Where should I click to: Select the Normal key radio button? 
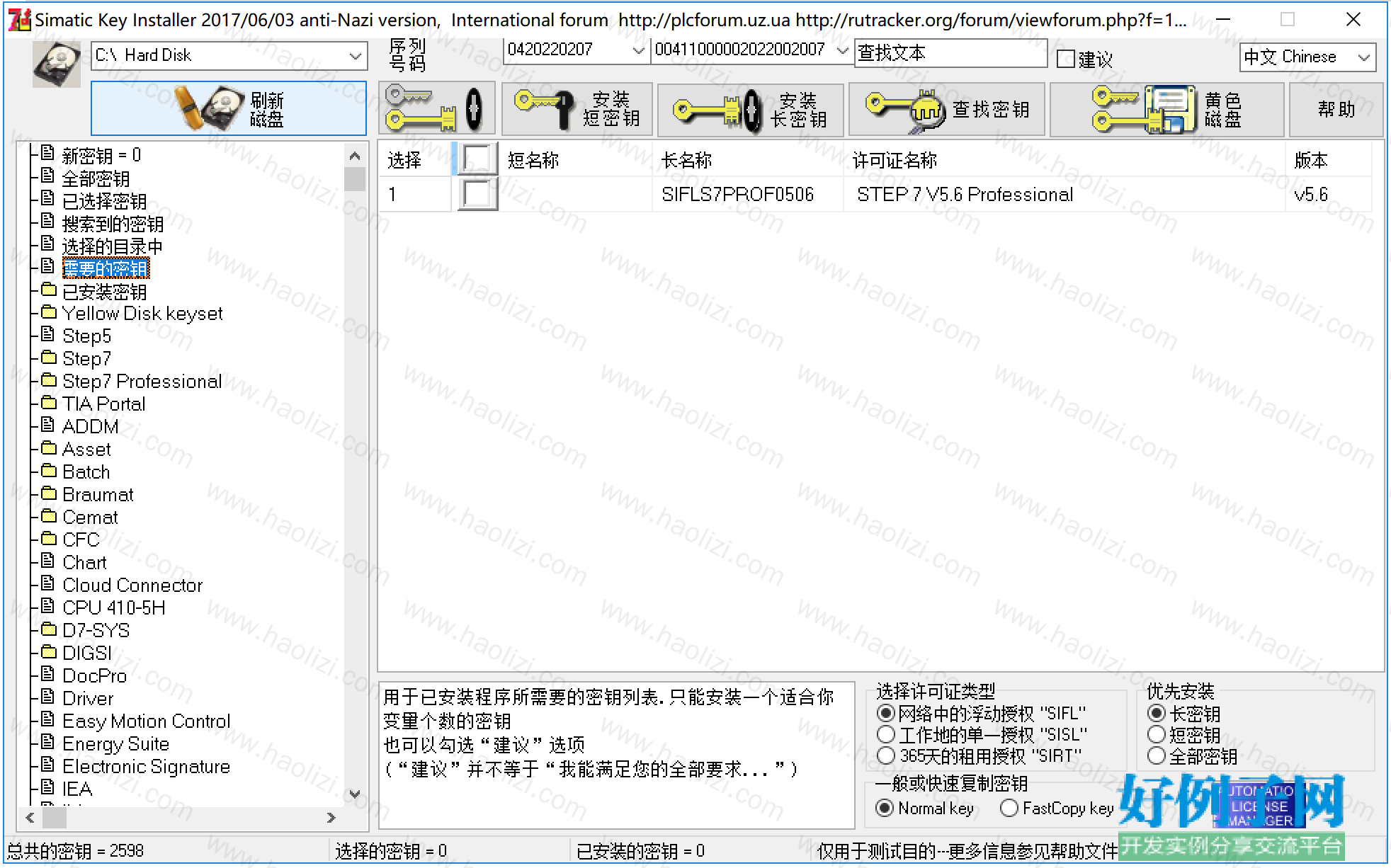tap(885, 808)
